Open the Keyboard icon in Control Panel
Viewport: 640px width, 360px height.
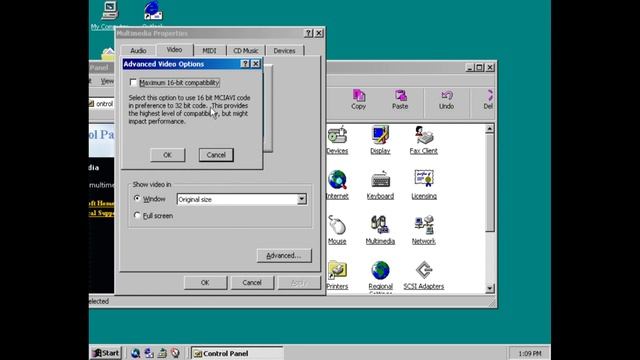click(380, 185)
